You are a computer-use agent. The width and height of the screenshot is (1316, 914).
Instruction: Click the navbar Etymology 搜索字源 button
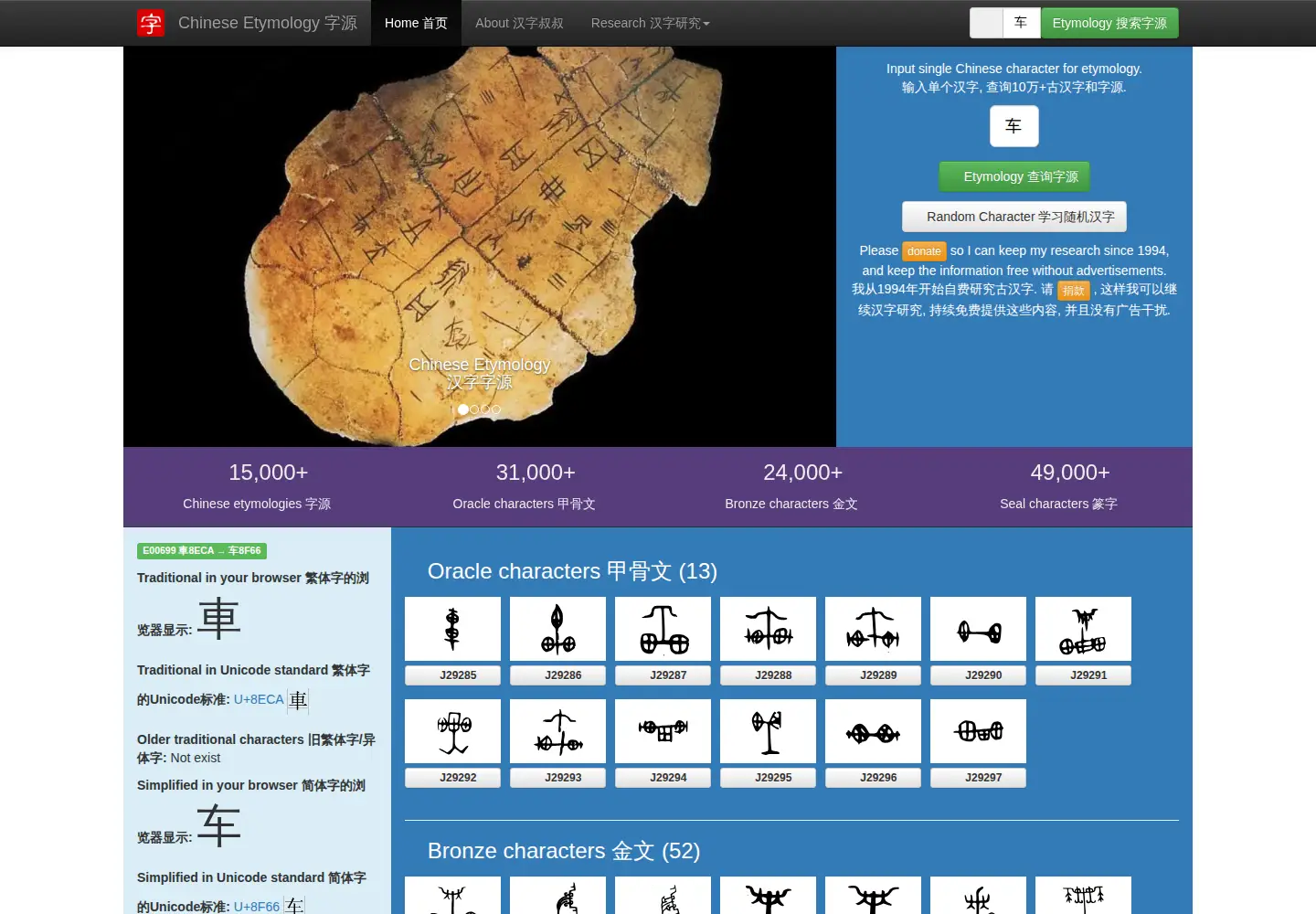click(1109, 23)
